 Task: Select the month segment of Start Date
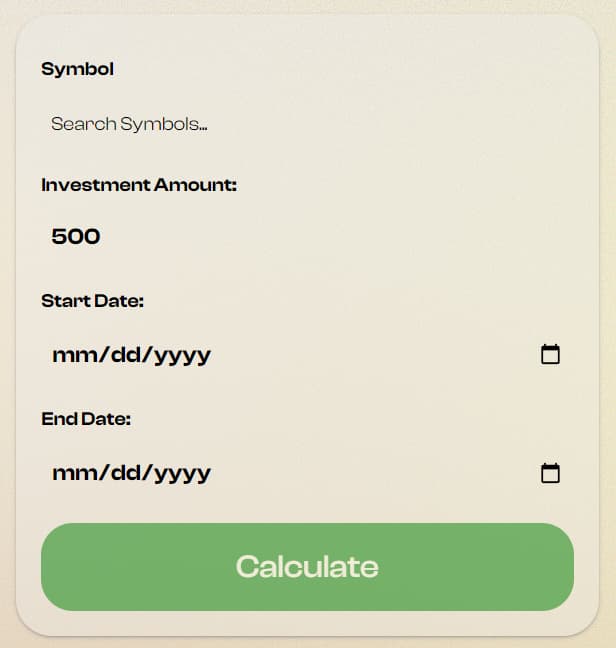tap(72, 355)
